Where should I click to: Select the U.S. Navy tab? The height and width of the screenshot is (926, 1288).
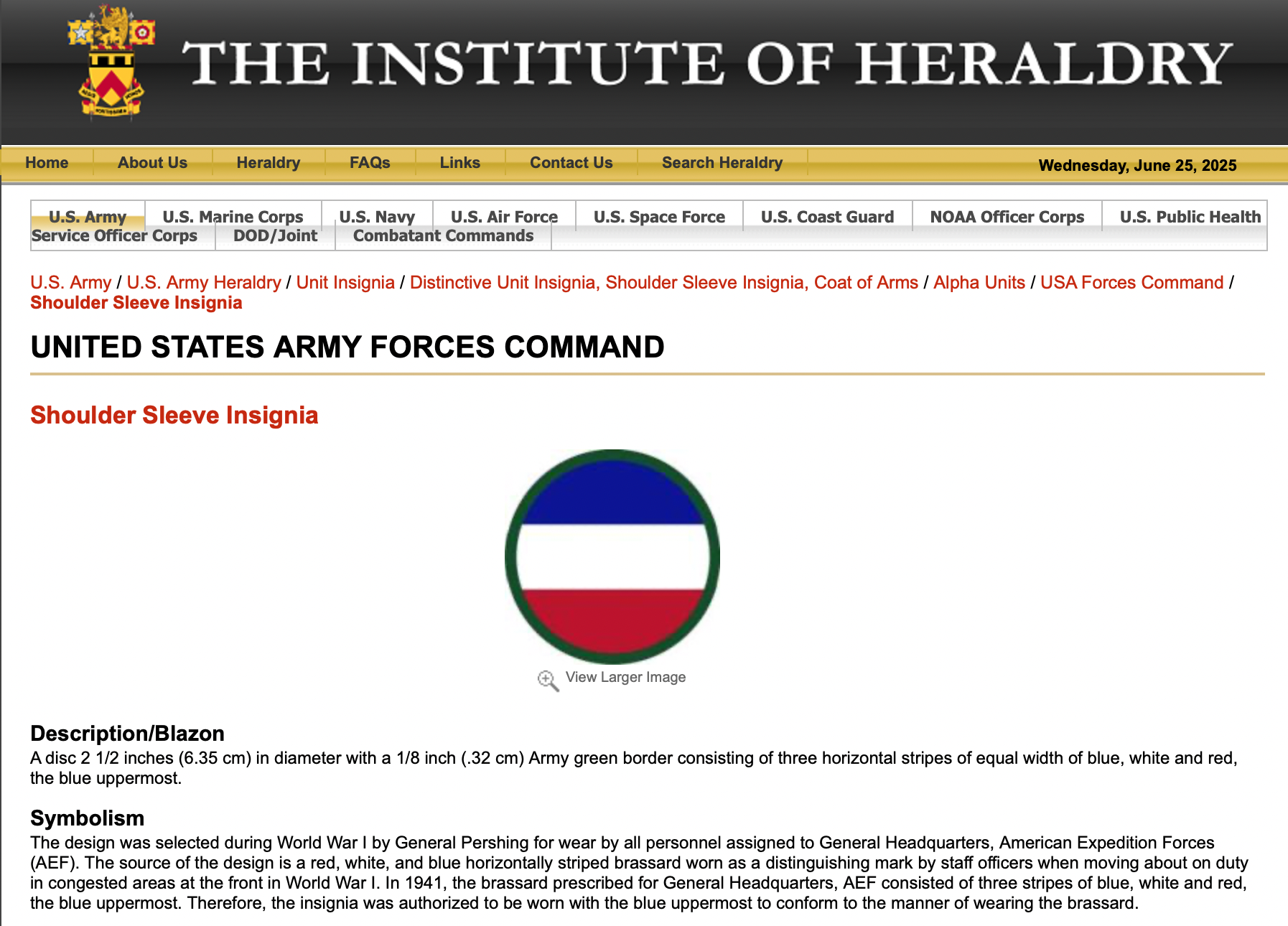[377, 216]
